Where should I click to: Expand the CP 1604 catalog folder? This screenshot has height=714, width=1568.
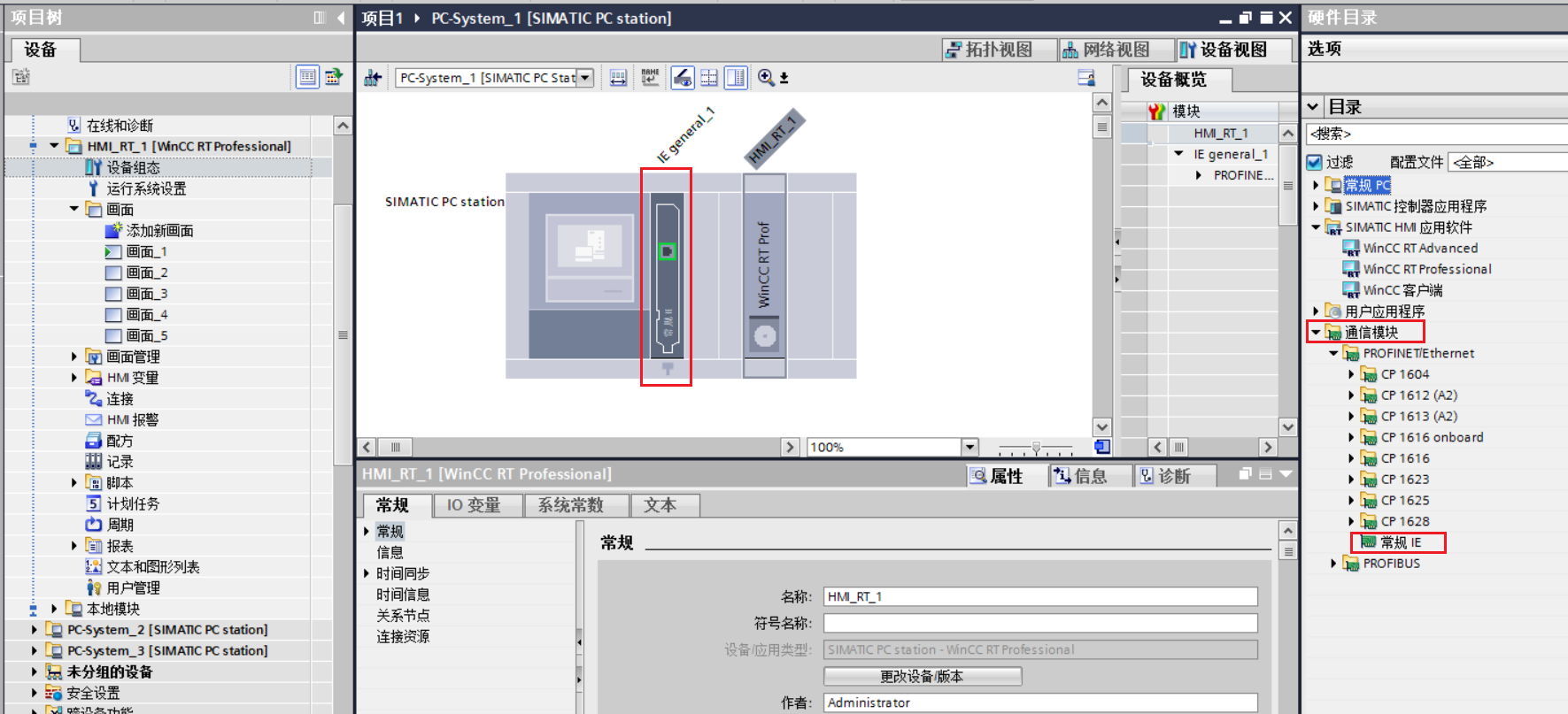coord(1351,374)
